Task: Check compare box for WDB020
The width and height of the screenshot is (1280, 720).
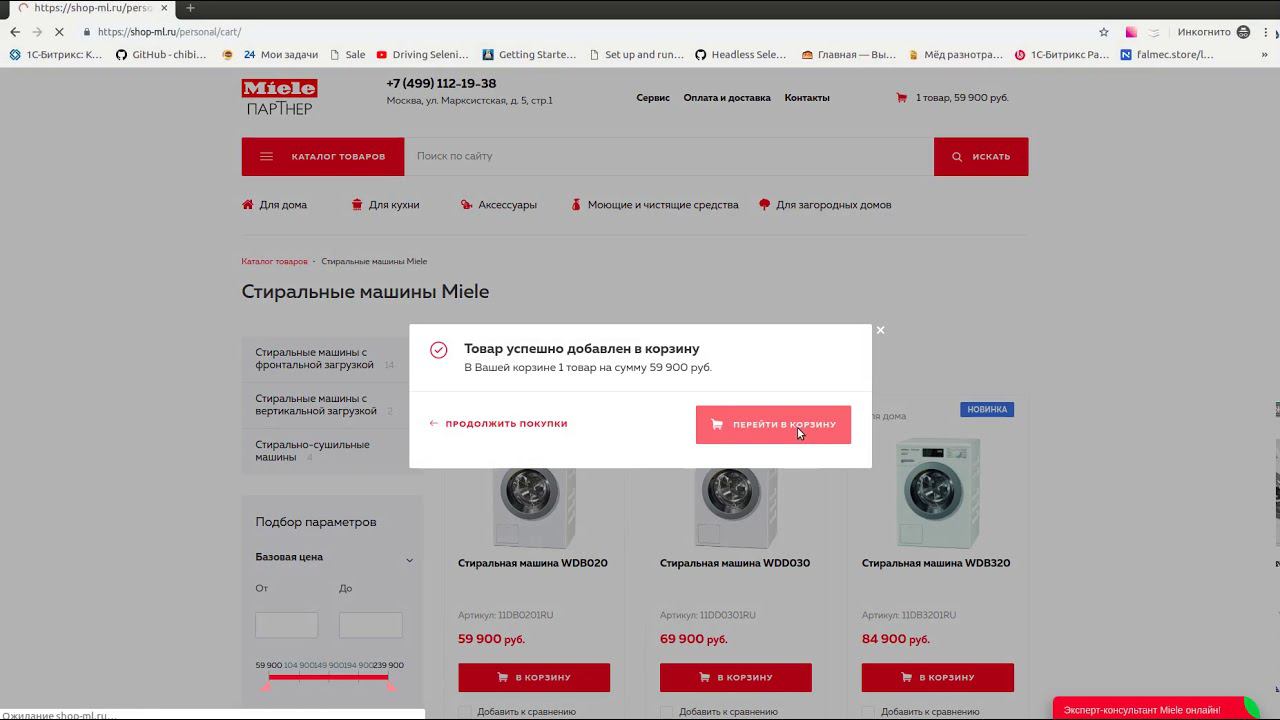Action: (465, 712)
